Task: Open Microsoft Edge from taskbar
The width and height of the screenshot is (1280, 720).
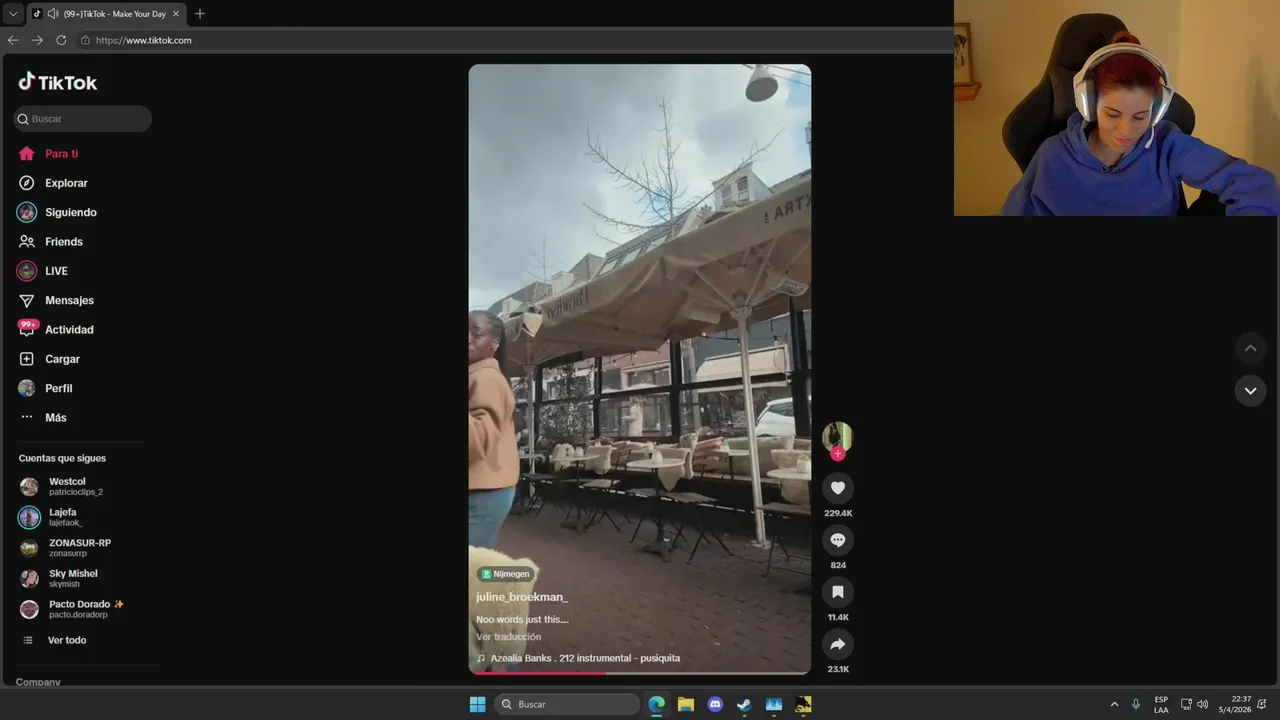Action: (656, 704)
